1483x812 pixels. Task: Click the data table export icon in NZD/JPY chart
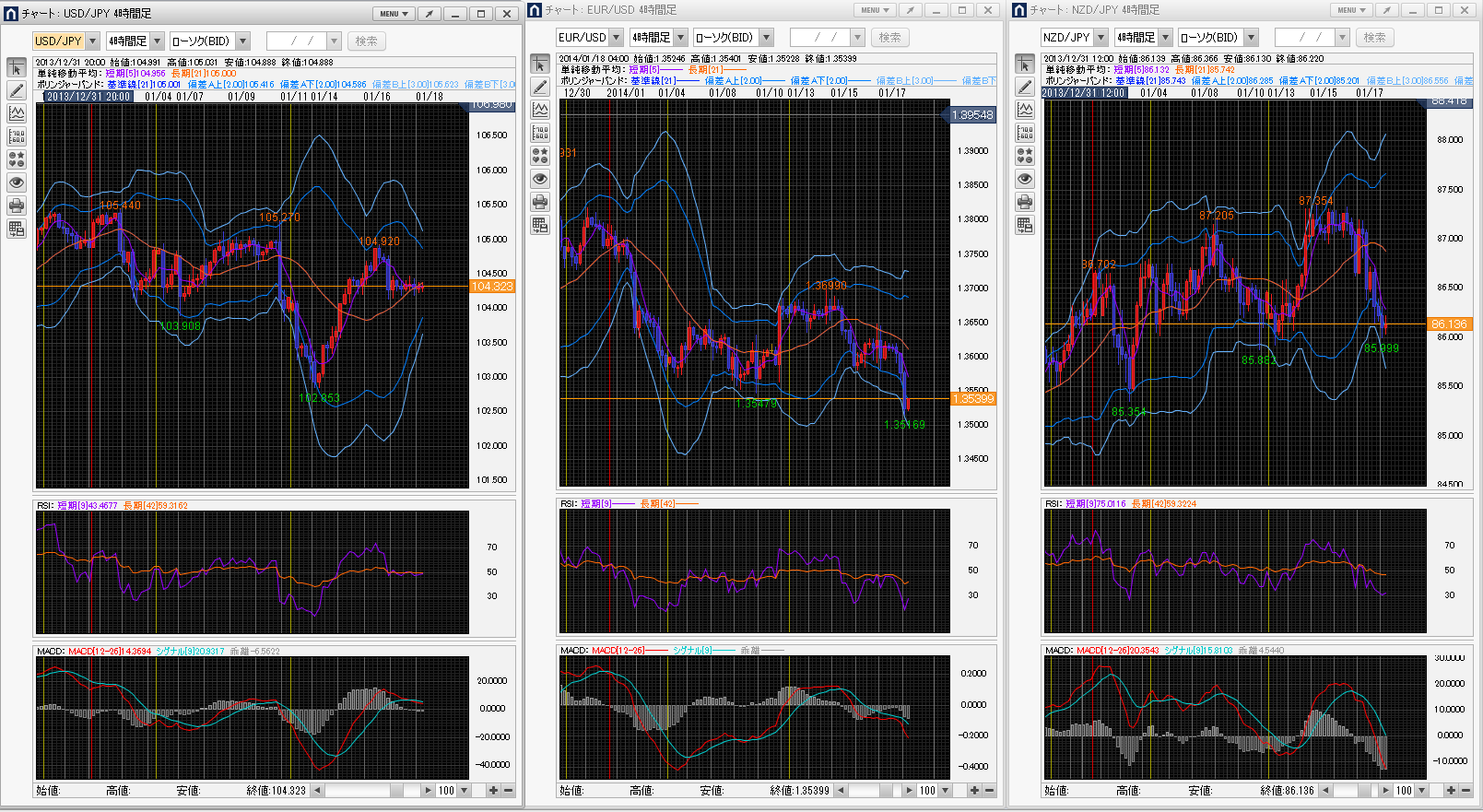pos(1025,225)
